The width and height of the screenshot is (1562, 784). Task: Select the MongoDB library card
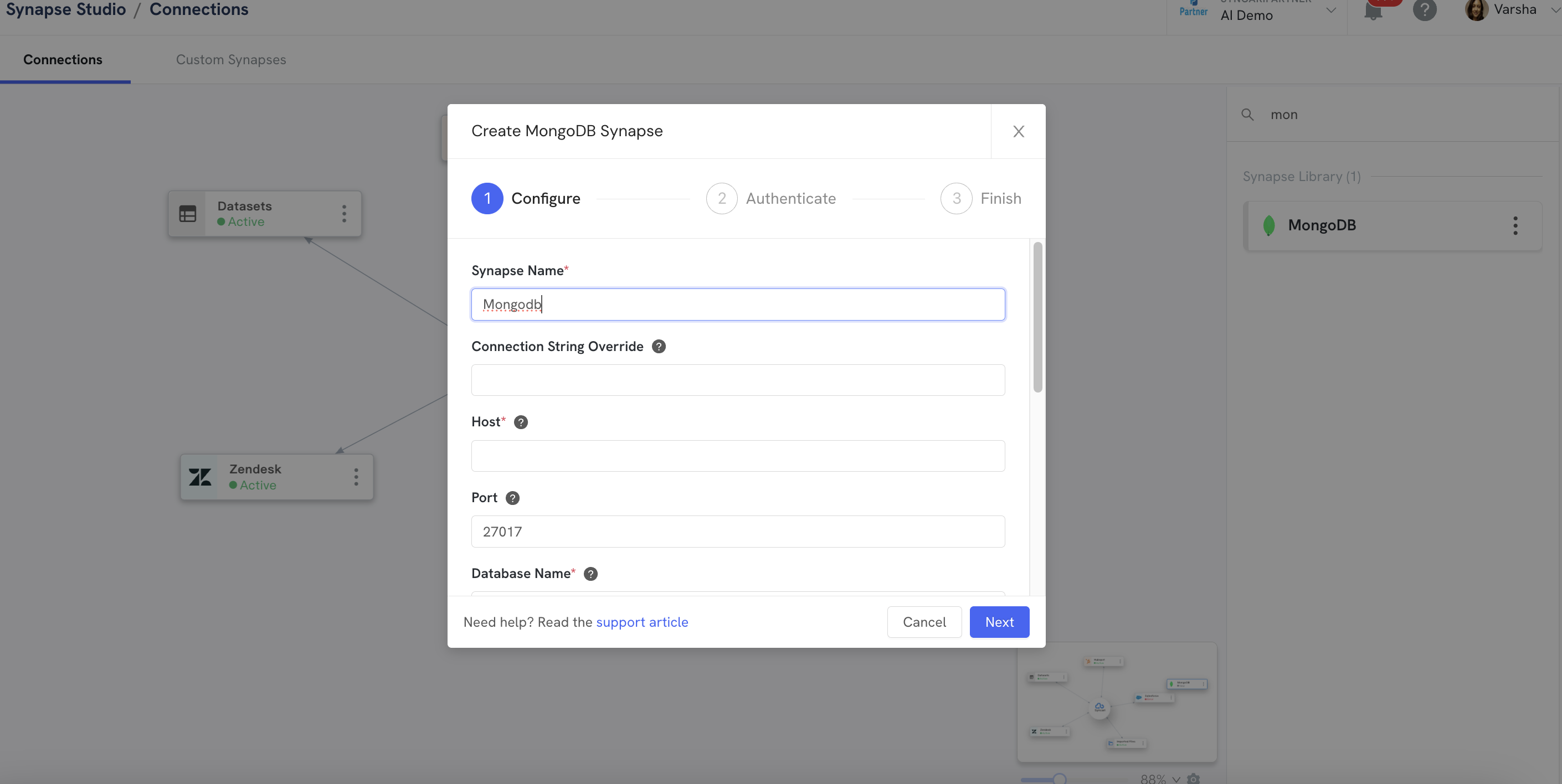(1392, 225)
